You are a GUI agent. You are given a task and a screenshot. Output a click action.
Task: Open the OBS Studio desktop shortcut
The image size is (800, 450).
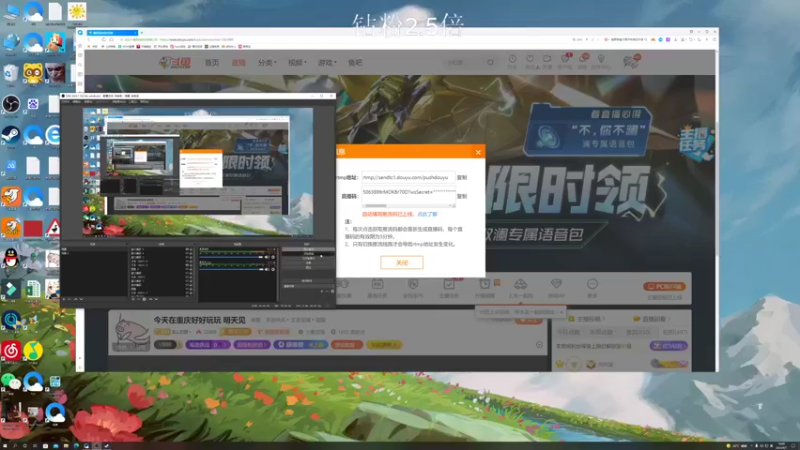point(11,104)
